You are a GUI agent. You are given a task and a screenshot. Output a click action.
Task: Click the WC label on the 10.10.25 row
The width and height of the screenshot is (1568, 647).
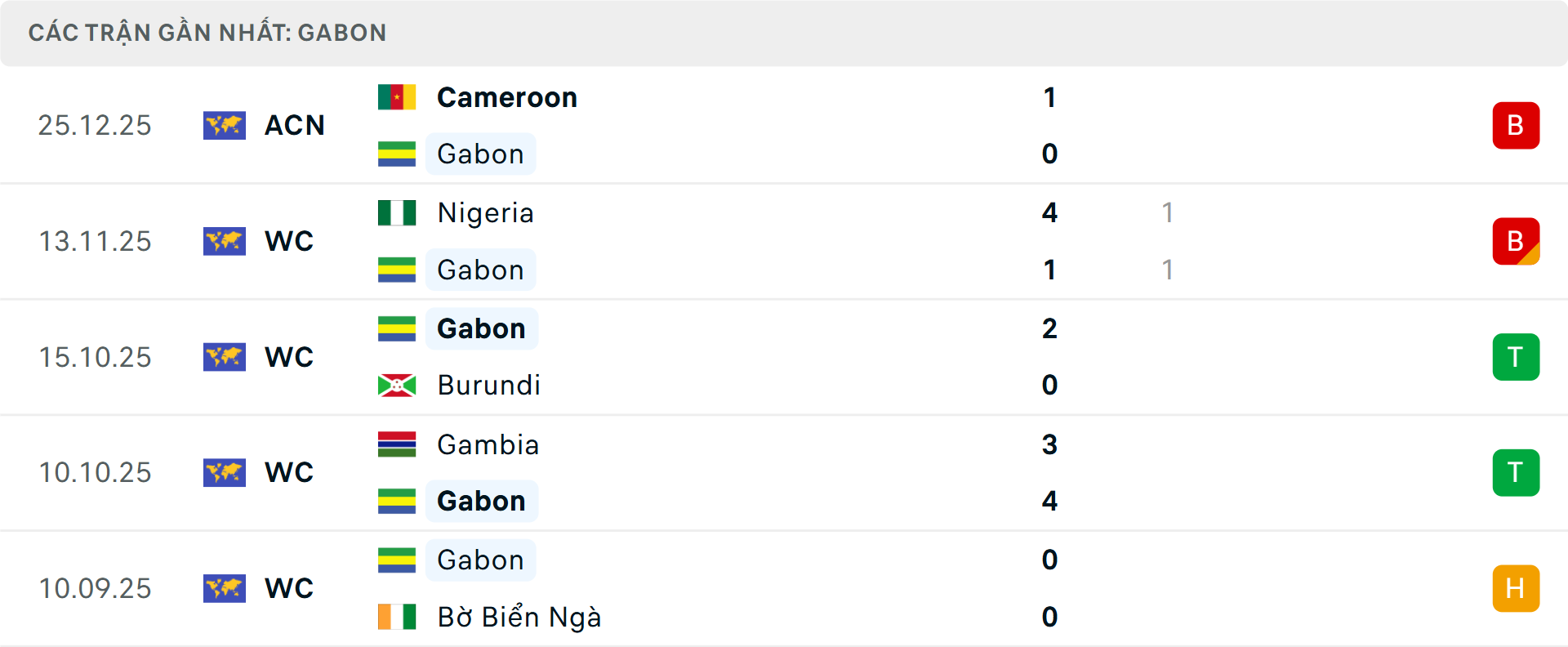[288, 472]
